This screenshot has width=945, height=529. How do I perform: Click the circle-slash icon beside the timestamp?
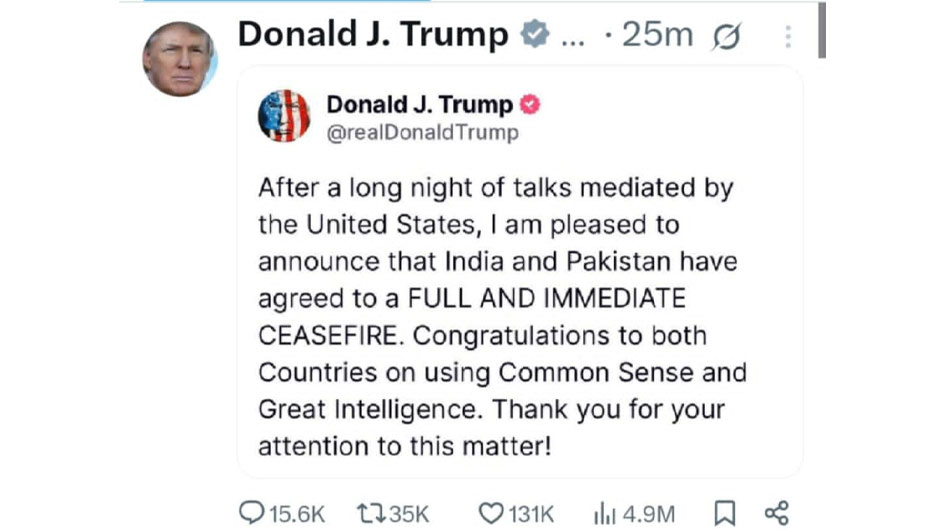click(x=727, y=37)
